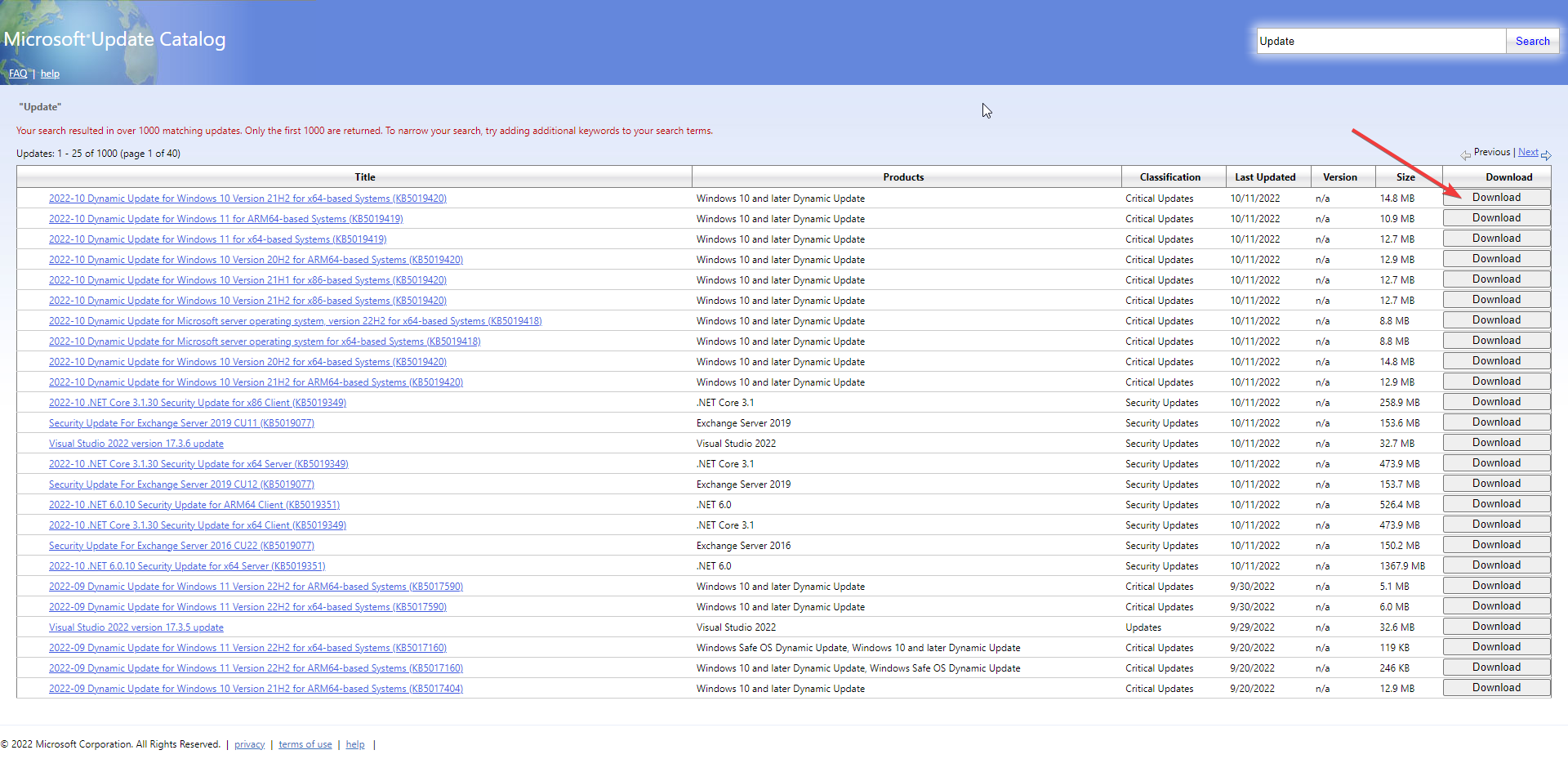Open the help link beside FAQ

(50, 74)
